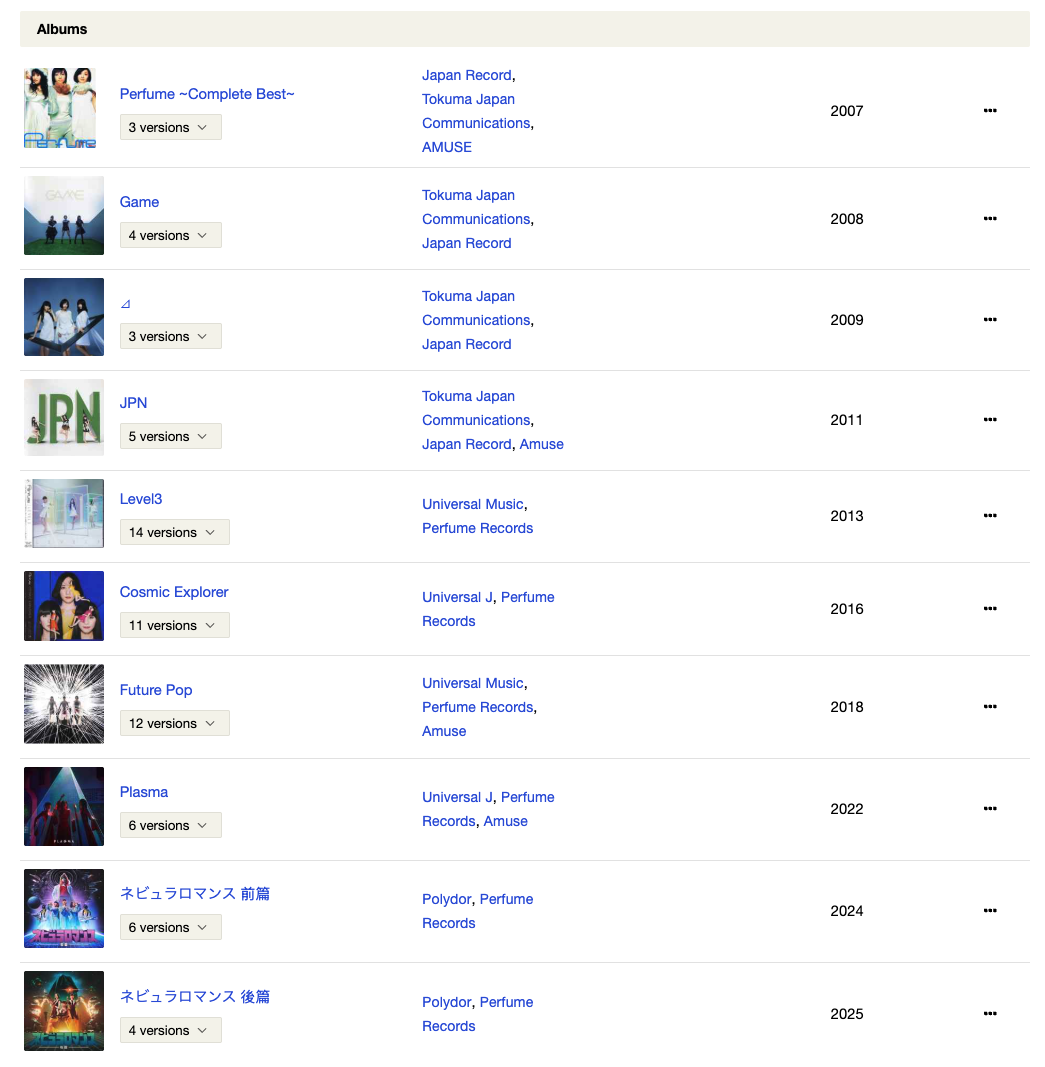The image size is (1045, 1067).
Task: Open Amuse label in JPN row
Action: [542, 444]
